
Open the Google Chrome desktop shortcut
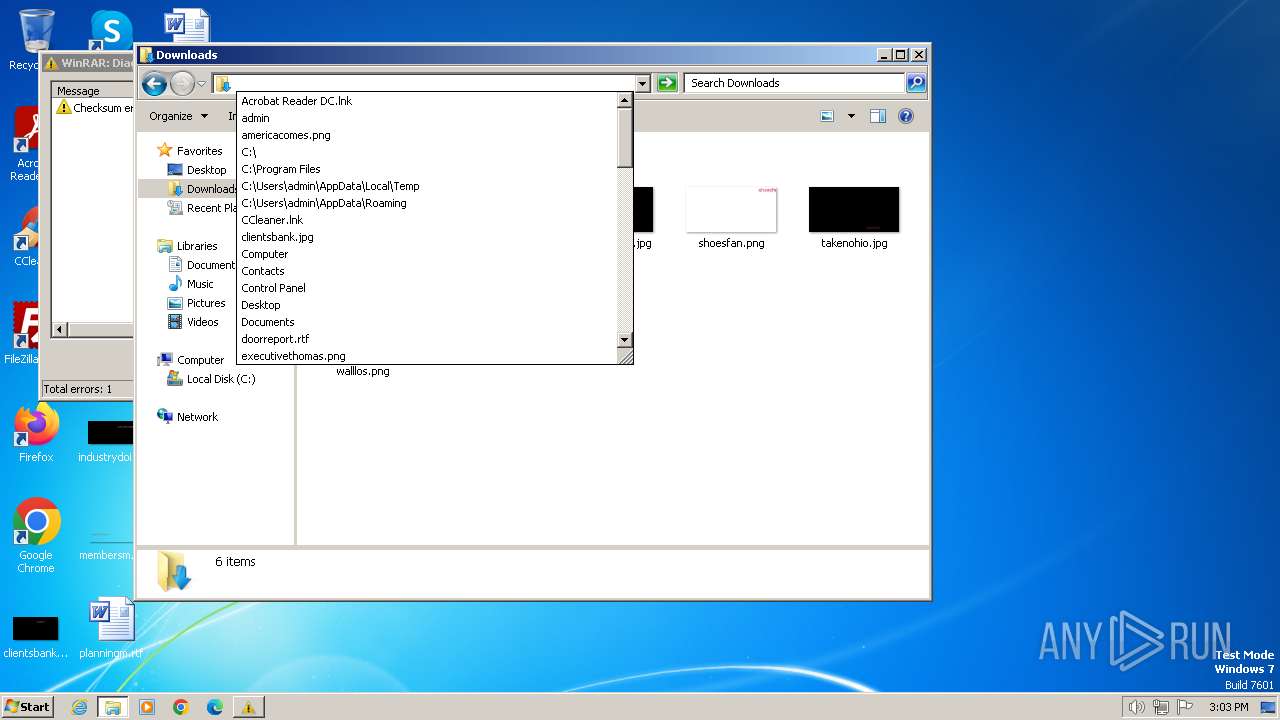coord(36,537)
